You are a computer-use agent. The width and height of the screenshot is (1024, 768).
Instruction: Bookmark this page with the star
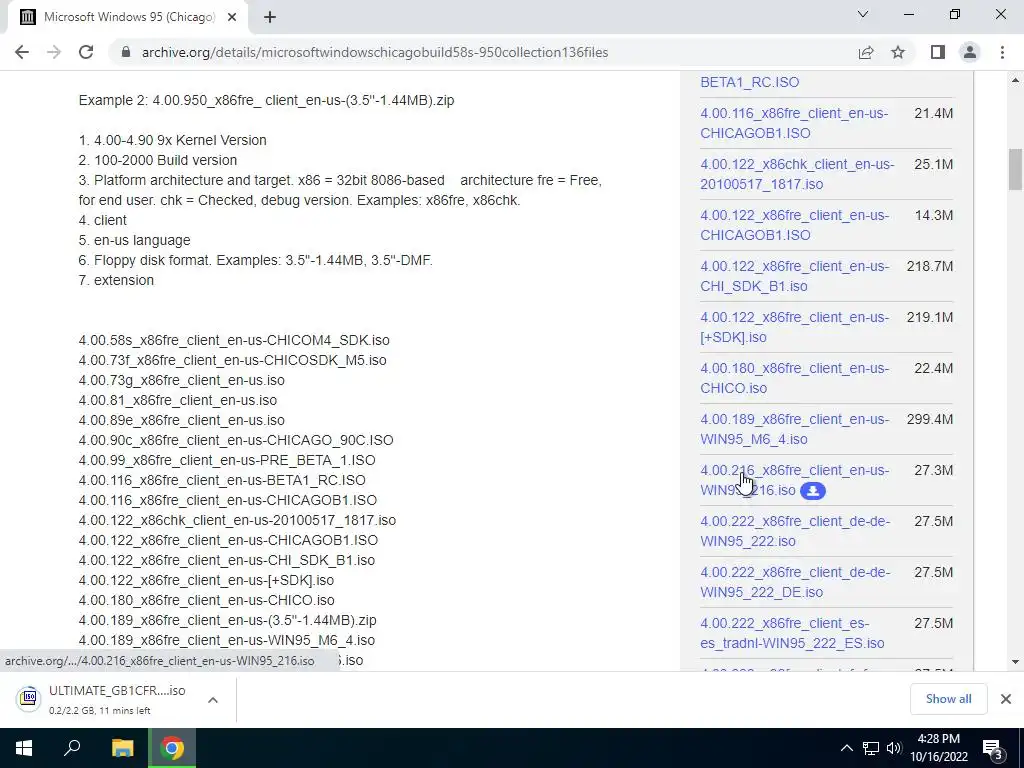[x=898, y=52]
